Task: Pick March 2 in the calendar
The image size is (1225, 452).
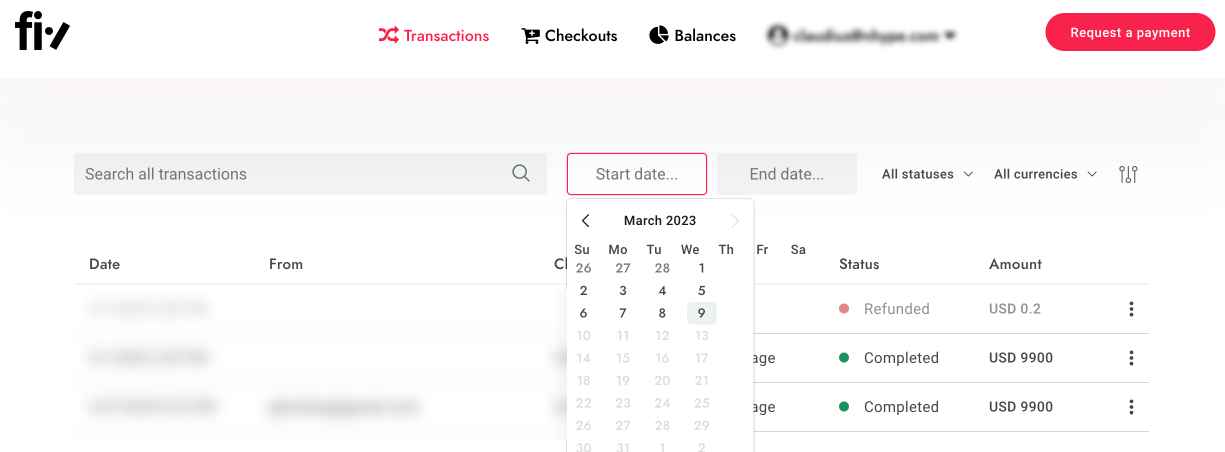Action: coord(584,291)
